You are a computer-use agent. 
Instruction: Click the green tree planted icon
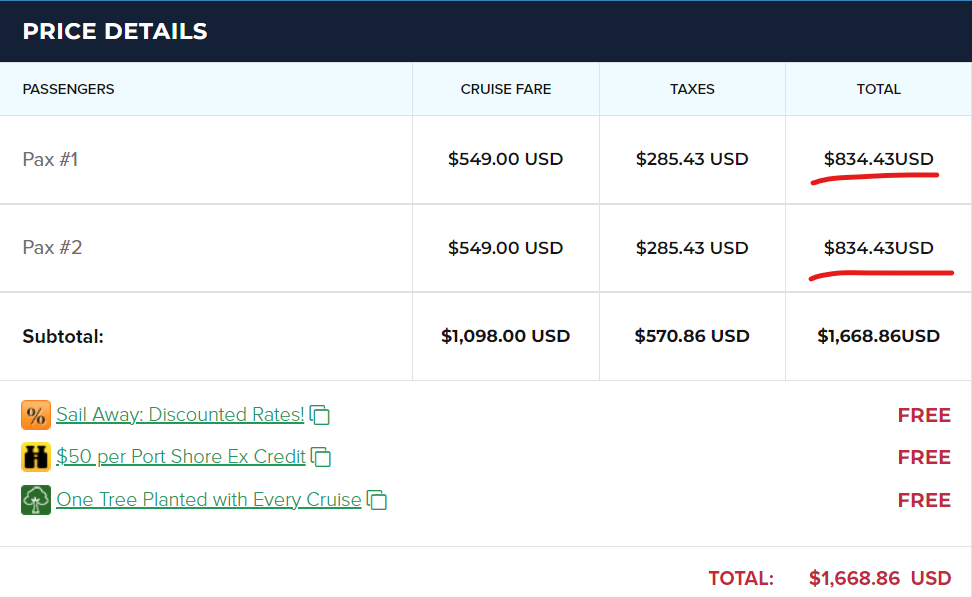[x=36, y=500]
